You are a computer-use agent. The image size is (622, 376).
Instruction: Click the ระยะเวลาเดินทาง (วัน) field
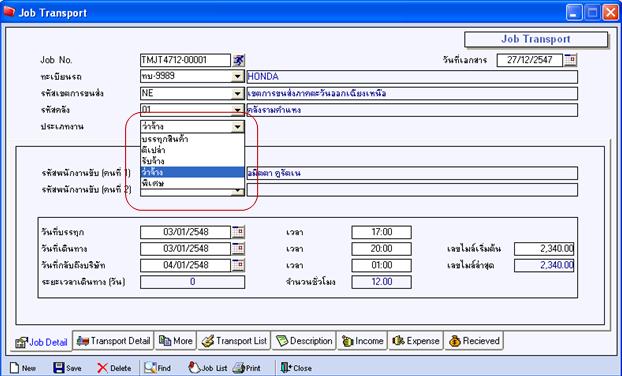[192, 282]
